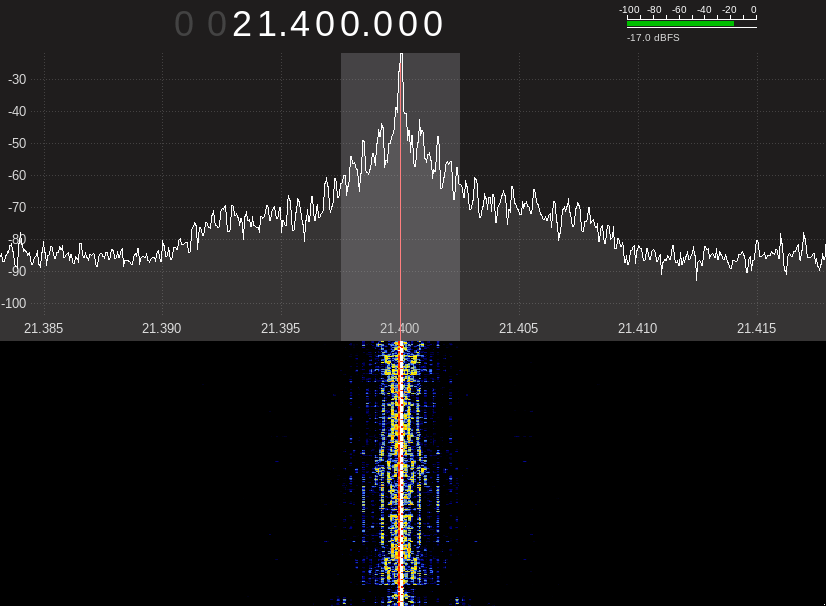Click the 21.415 frequency axis label
Screen dimensions: 826x606
coord(757,328)
